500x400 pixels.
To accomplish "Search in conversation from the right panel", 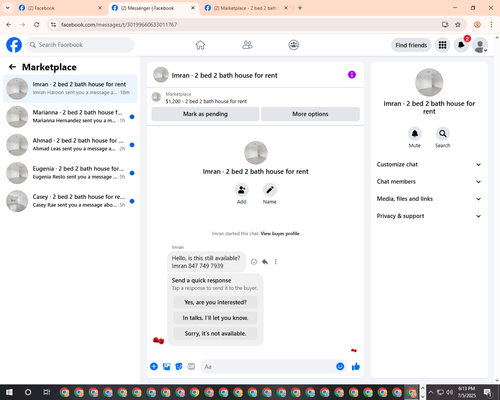I will click(443, 134).
